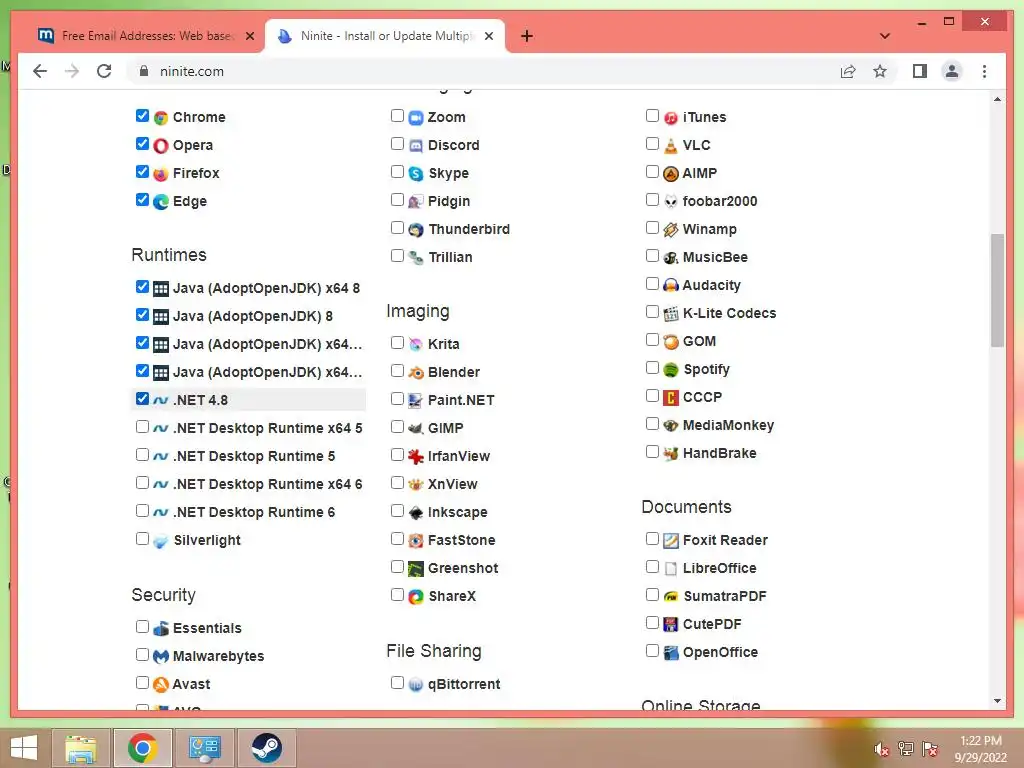Check the HandBrake checkbox
This screenshot has height=768, width=1024.
pos(652,451)
